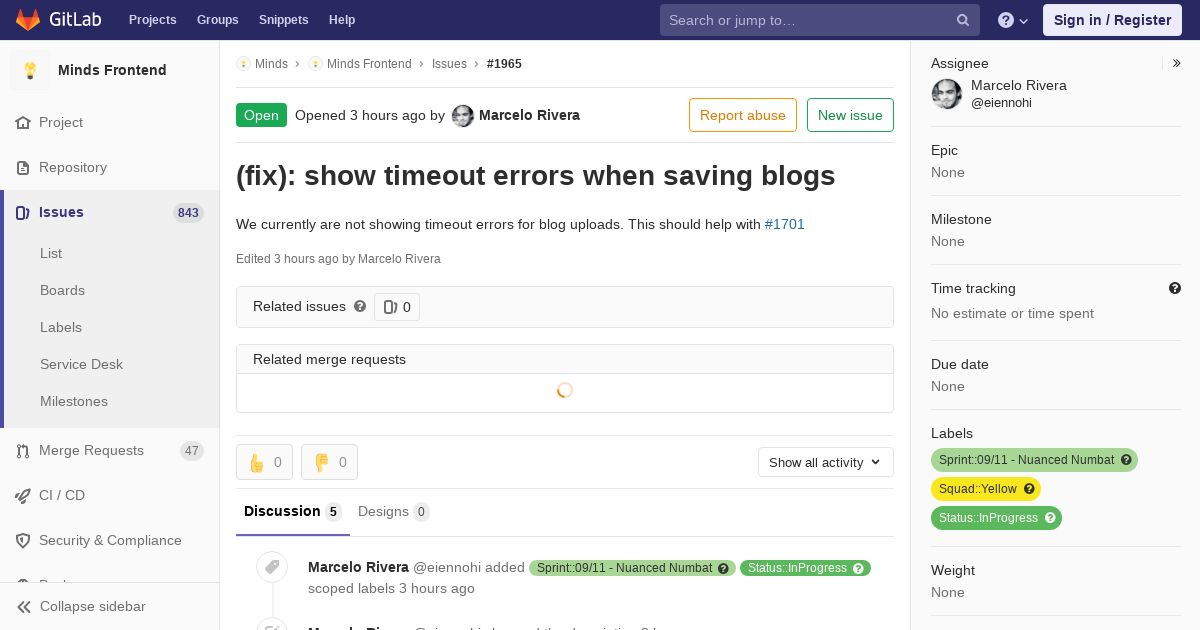Click help icon on Sprint::09/11 sidebar label
1200x630 pixels.
click(x=1126, y=460)
